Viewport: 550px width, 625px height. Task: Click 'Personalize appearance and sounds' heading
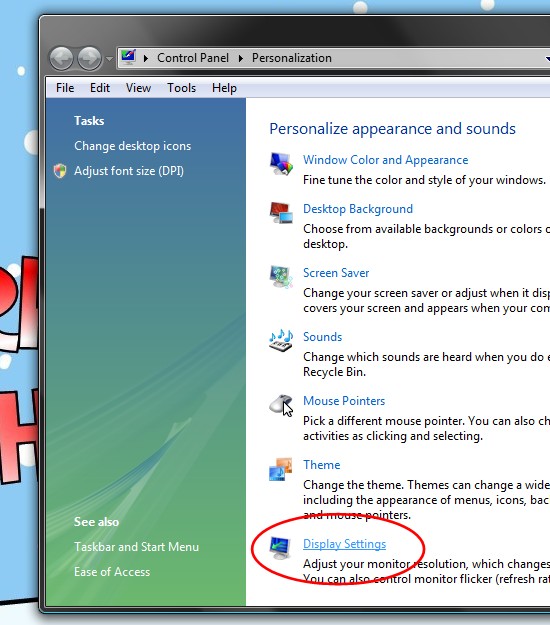(392, 129)
